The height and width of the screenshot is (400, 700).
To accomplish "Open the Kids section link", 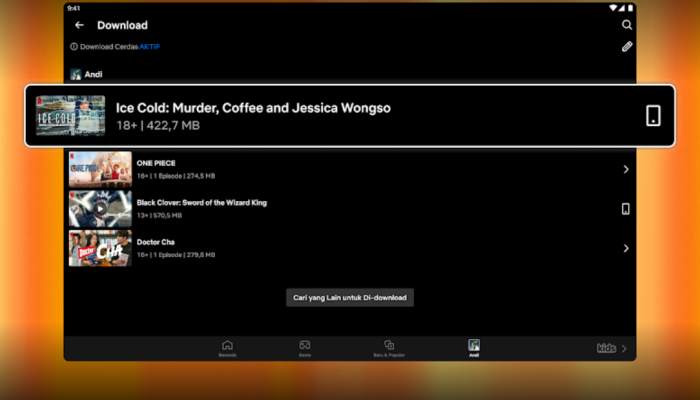I will (x=612, y=348).
